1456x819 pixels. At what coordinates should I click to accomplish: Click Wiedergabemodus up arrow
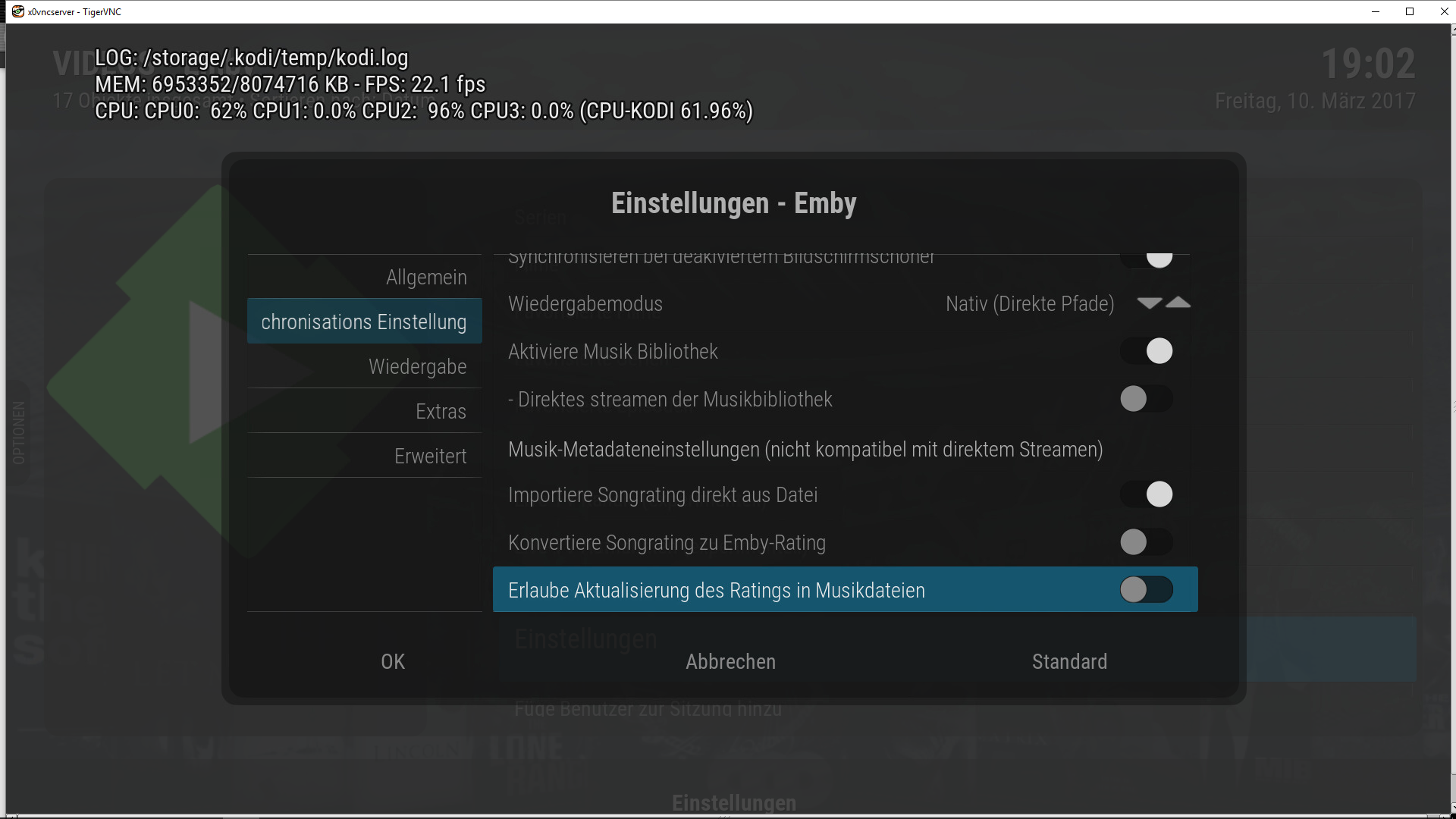click(1178, 303)
